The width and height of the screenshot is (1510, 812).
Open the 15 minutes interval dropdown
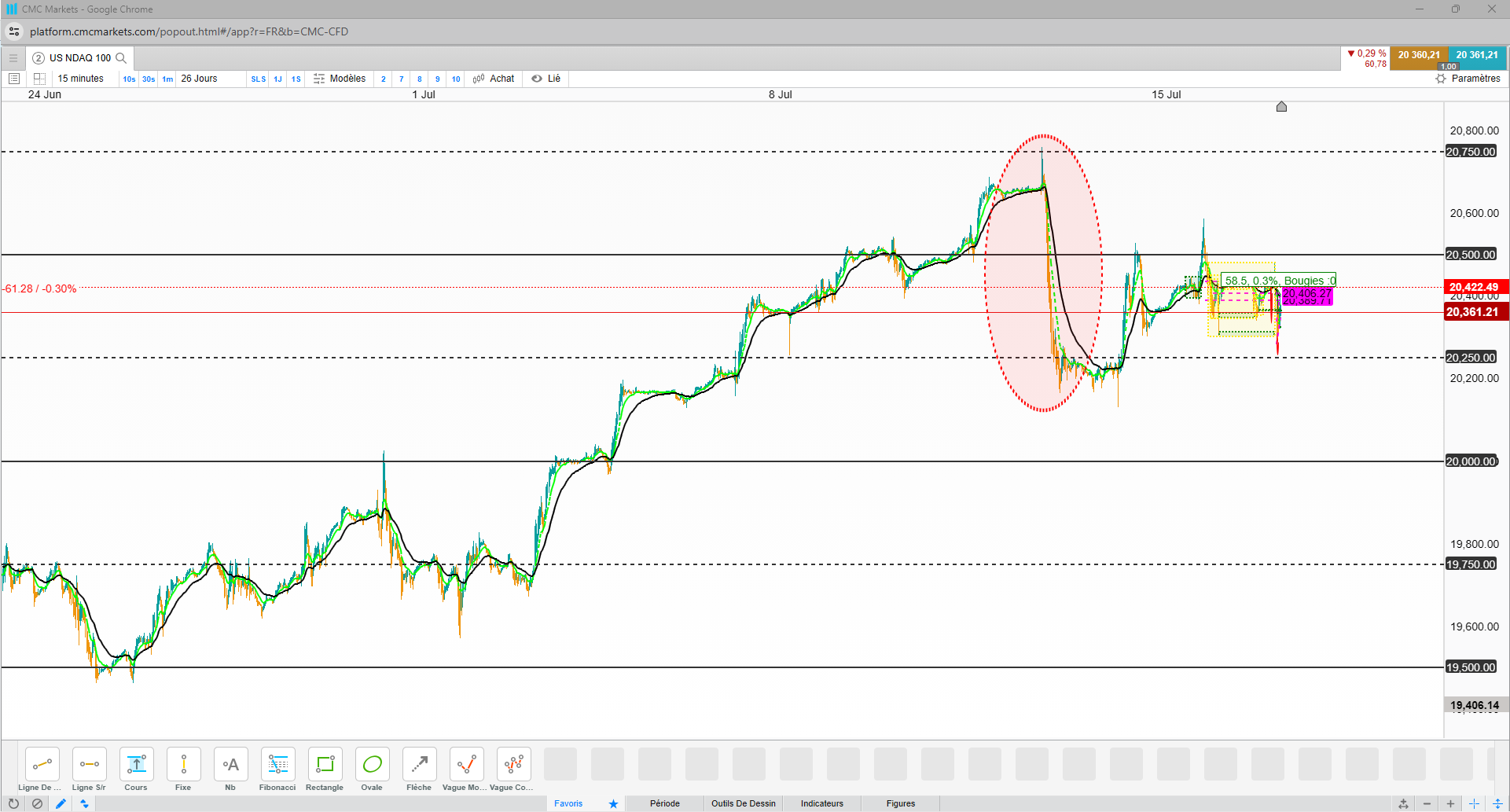point(81,79)
